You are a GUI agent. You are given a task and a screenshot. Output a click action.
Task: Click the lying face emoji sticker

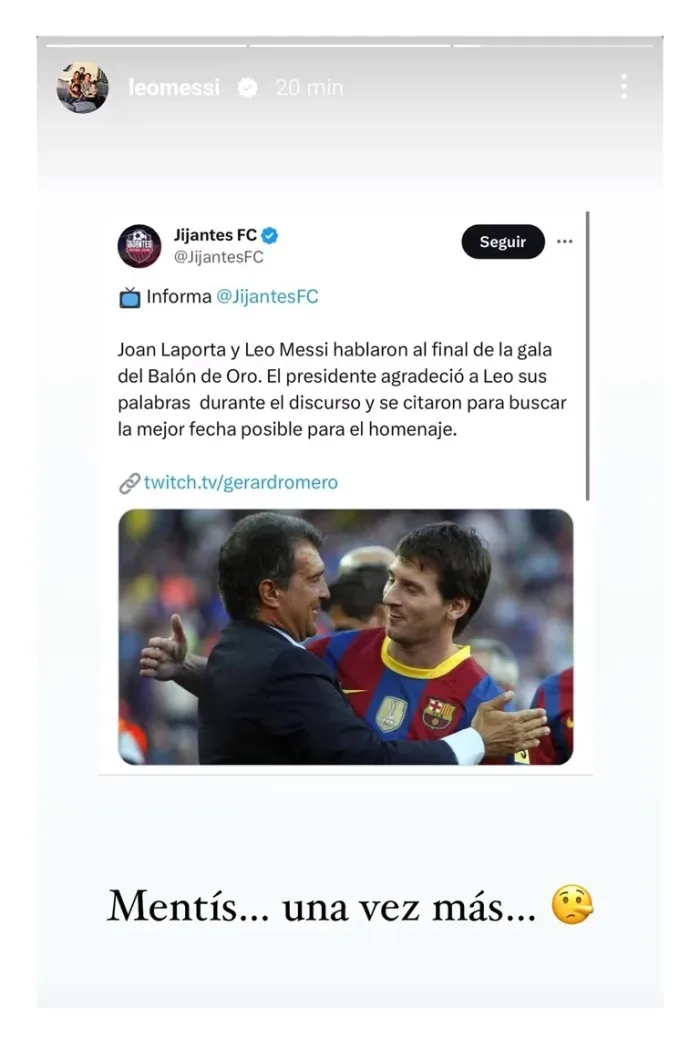572,905
